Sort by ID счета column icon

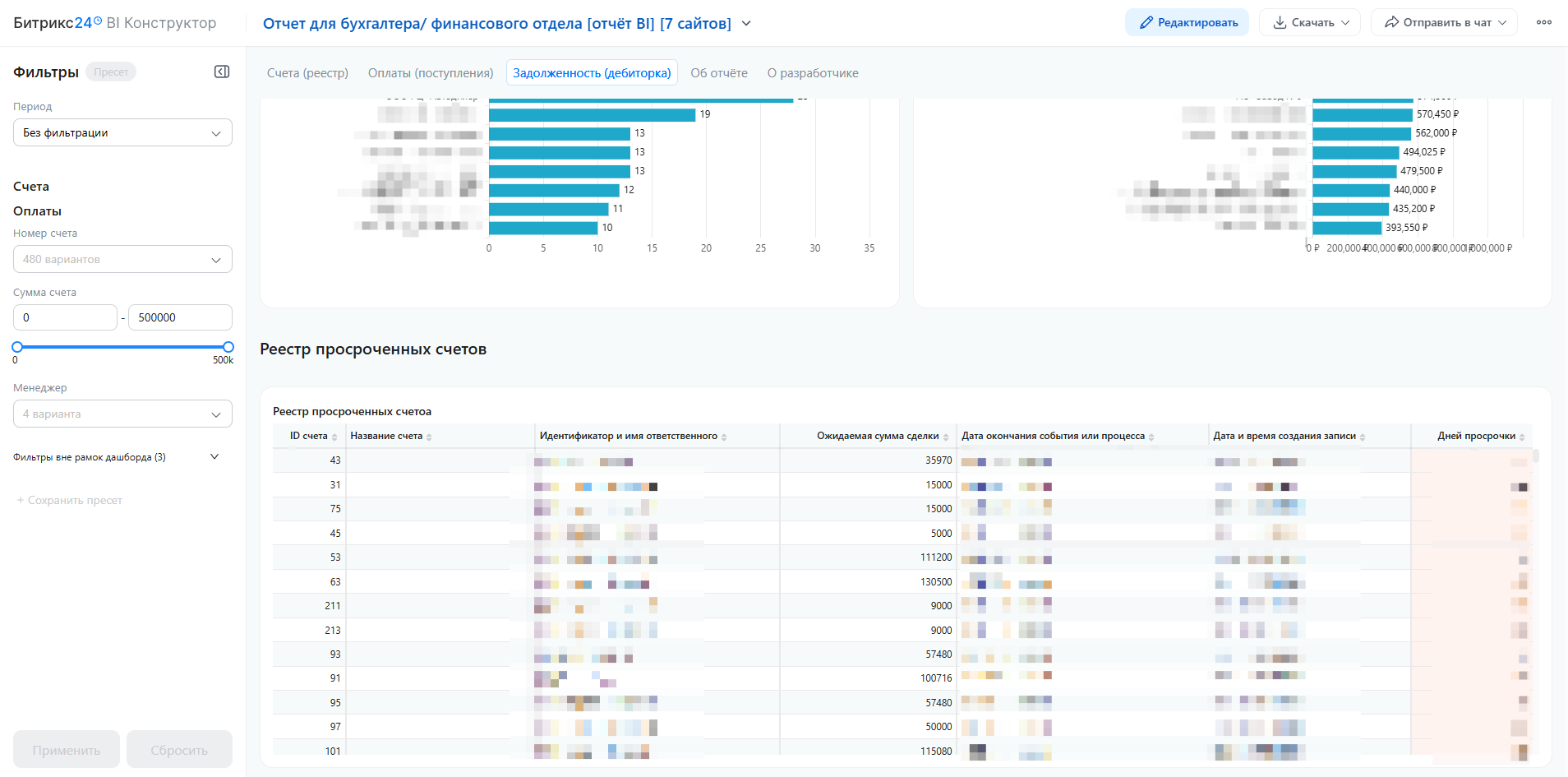[334, 437]
